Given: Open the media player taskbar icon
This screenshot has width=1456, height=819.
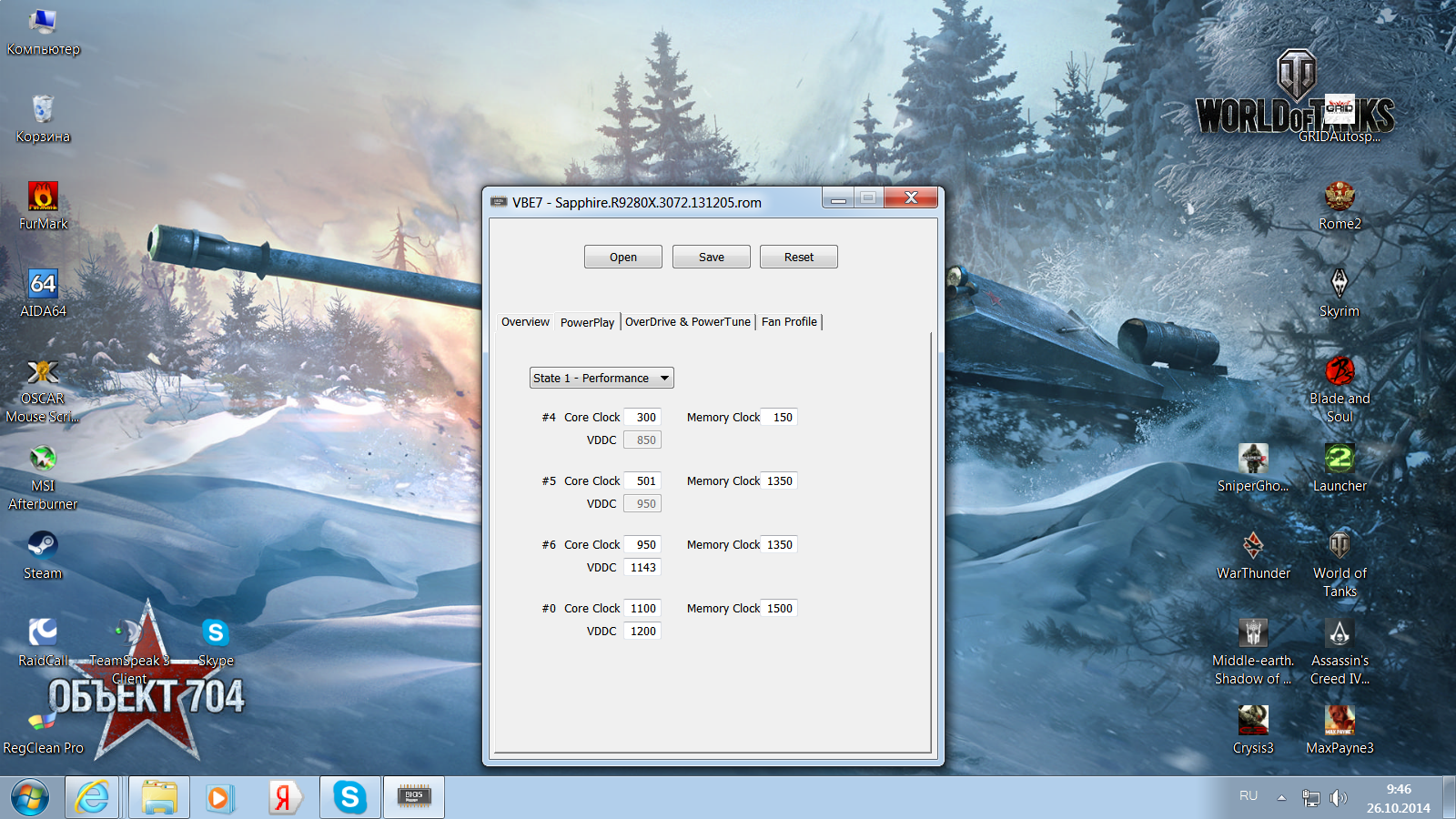Looking at the screenshot, I should [x=218, y=798].
